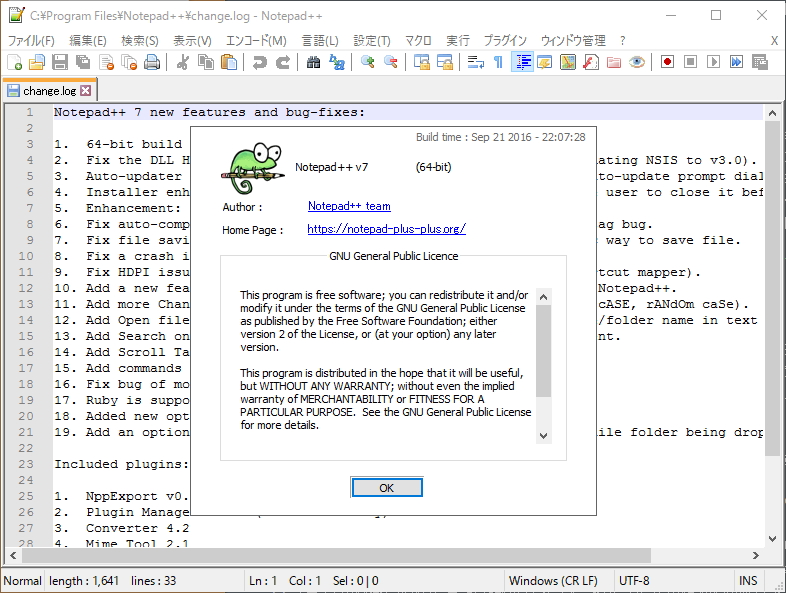Image resolution: width=786 pixels, height=593 pixels.
Task: Open the ファイル(F) menu
Action: [x=31, y=41]
